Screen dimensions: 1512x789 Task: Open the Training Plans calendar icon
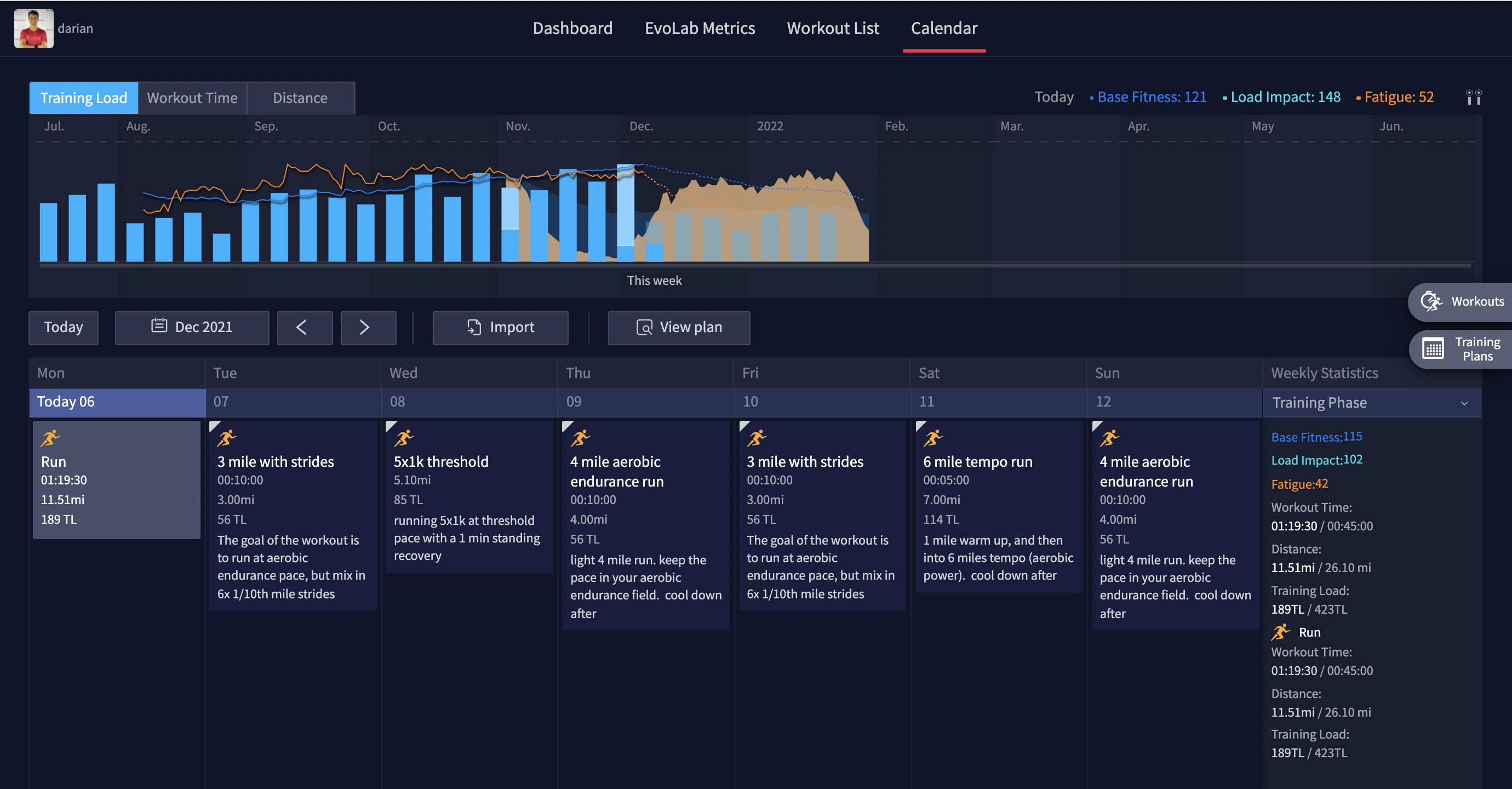pyautogui.click(x=1433, y=348)
